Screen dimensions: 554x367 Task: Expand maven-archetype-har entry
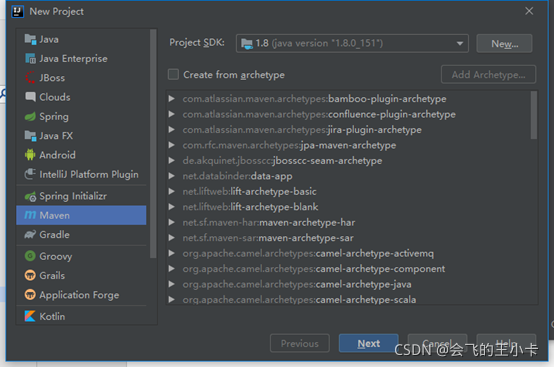(172, 222)
